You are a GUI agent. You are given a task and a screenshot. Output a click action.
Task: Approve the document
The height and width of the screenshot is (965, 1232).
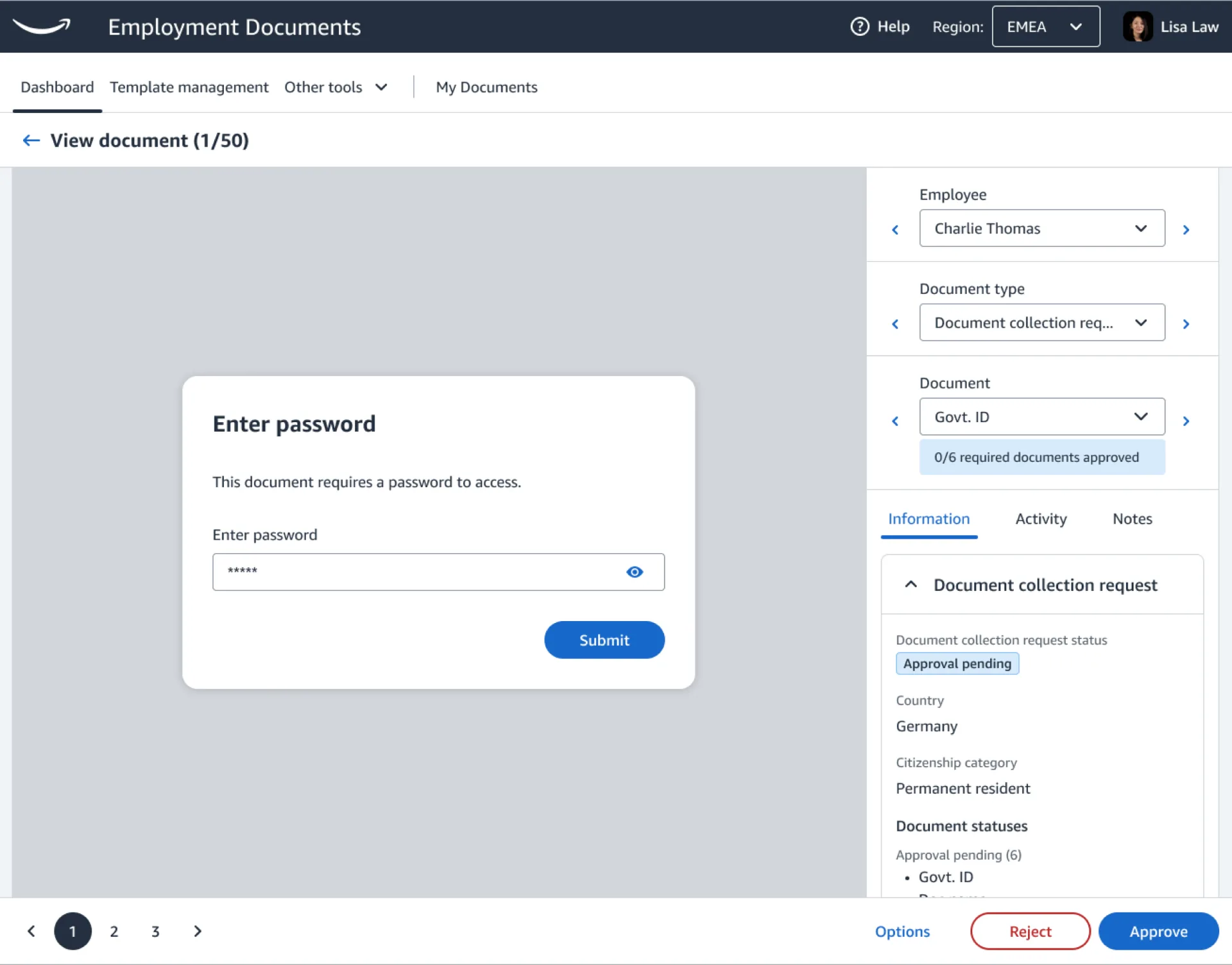pyautogui.click(x=1158, y=931)
